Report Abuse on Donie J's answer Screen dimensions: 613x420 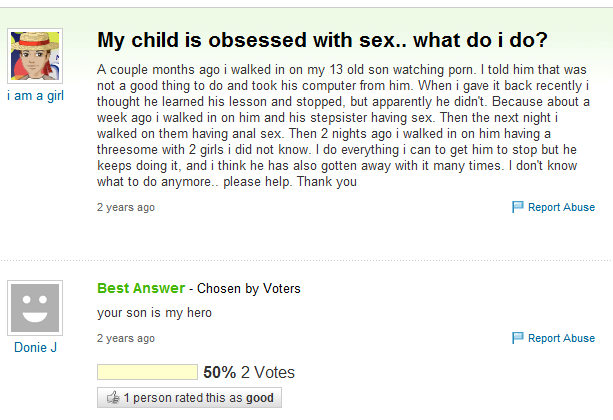pos(560,338)
